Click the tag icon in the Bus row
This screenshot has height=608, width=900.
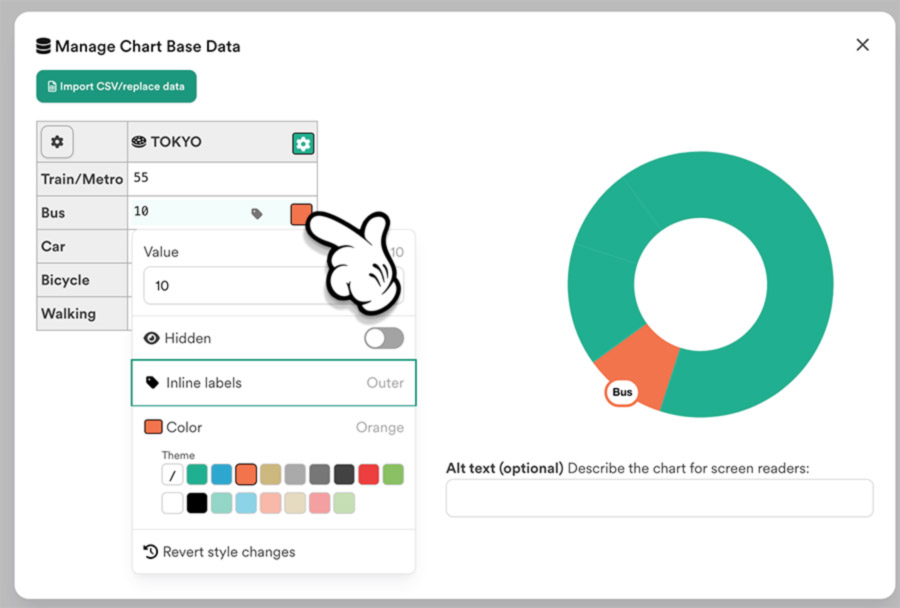click(x=257, y=214)
